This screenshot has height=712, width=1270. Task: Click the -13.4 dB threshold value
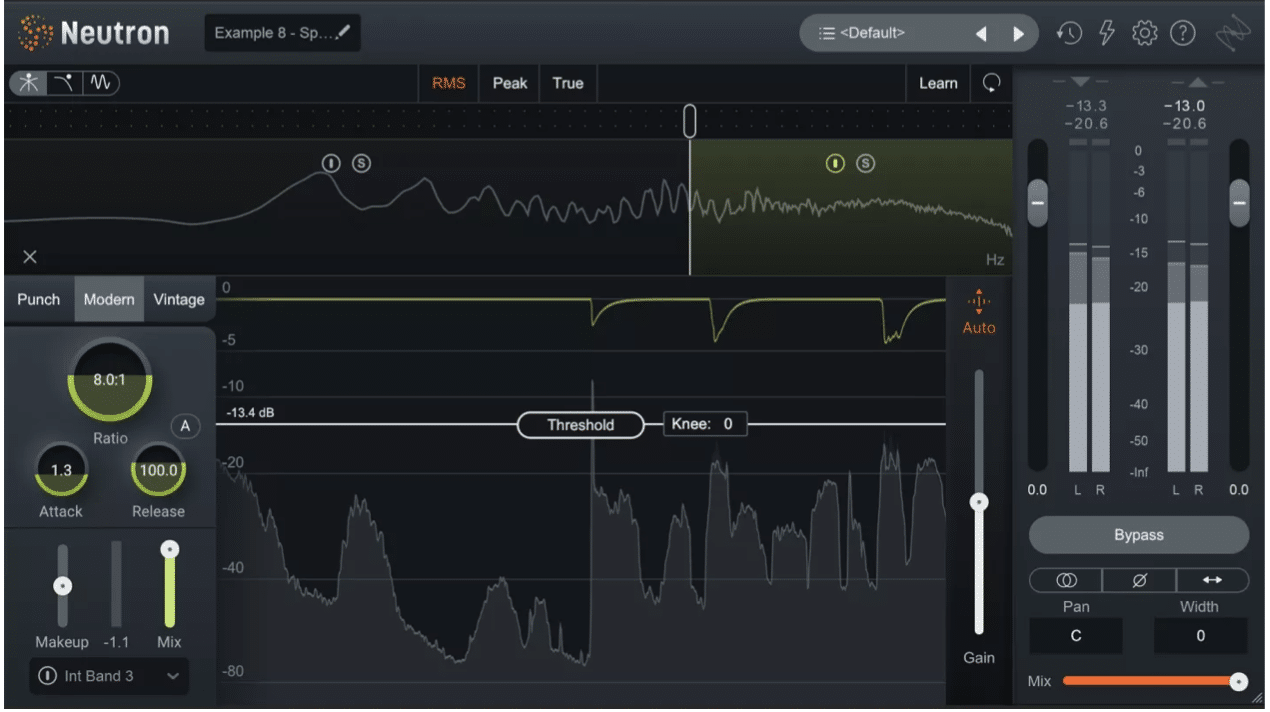click(x=249, y=412)
